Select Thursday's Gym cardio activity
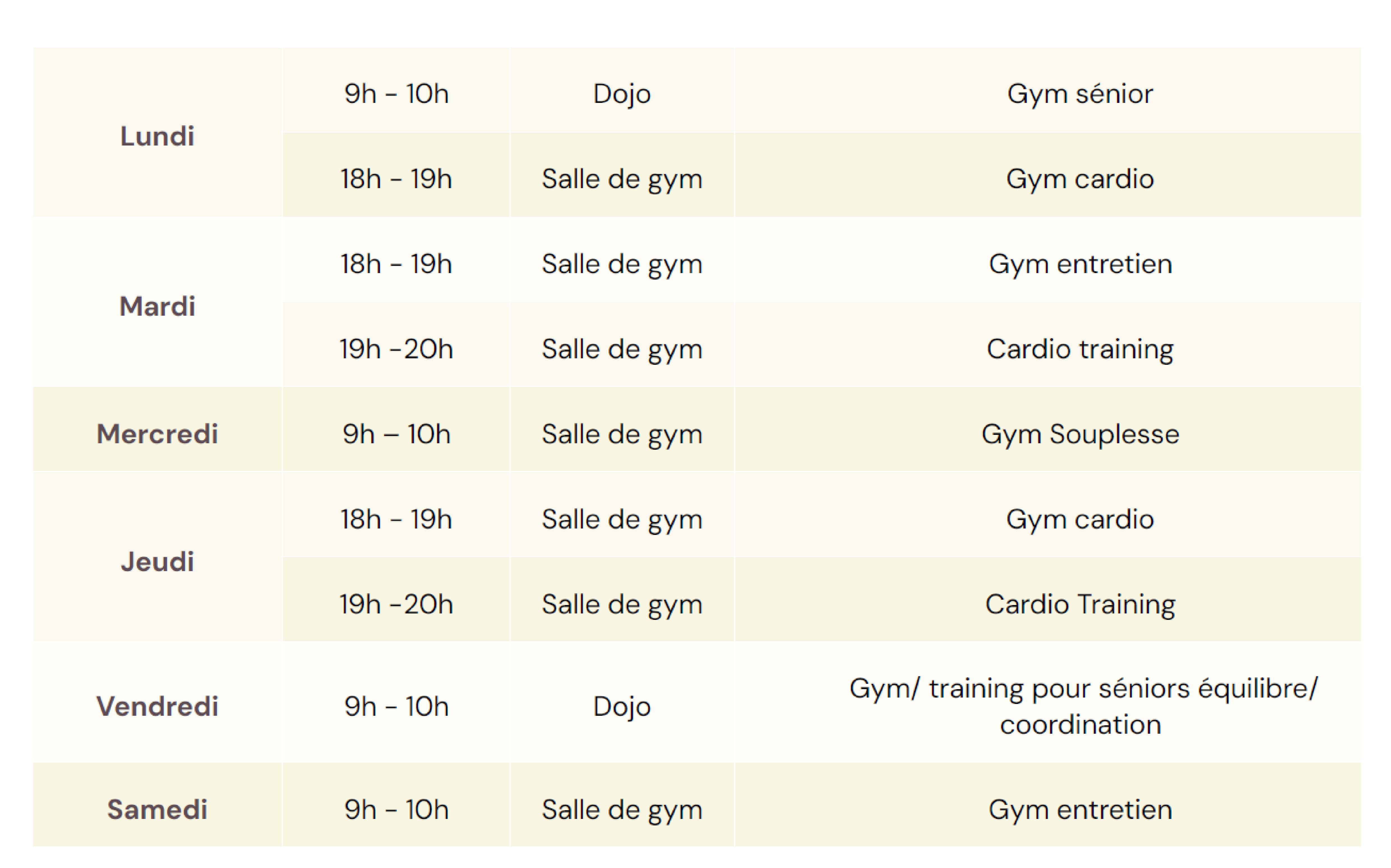Image resolution: width=1391 pixels, height=868 pixels. [x=1080, y=518]
